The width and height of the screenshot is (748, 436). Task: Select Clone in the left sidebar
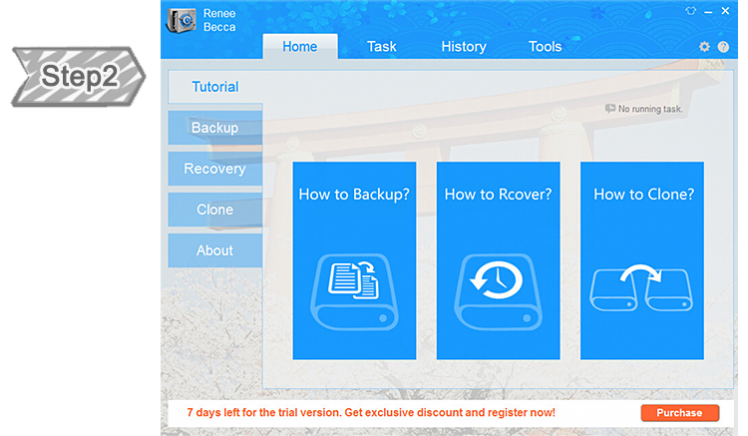[215, 210]
